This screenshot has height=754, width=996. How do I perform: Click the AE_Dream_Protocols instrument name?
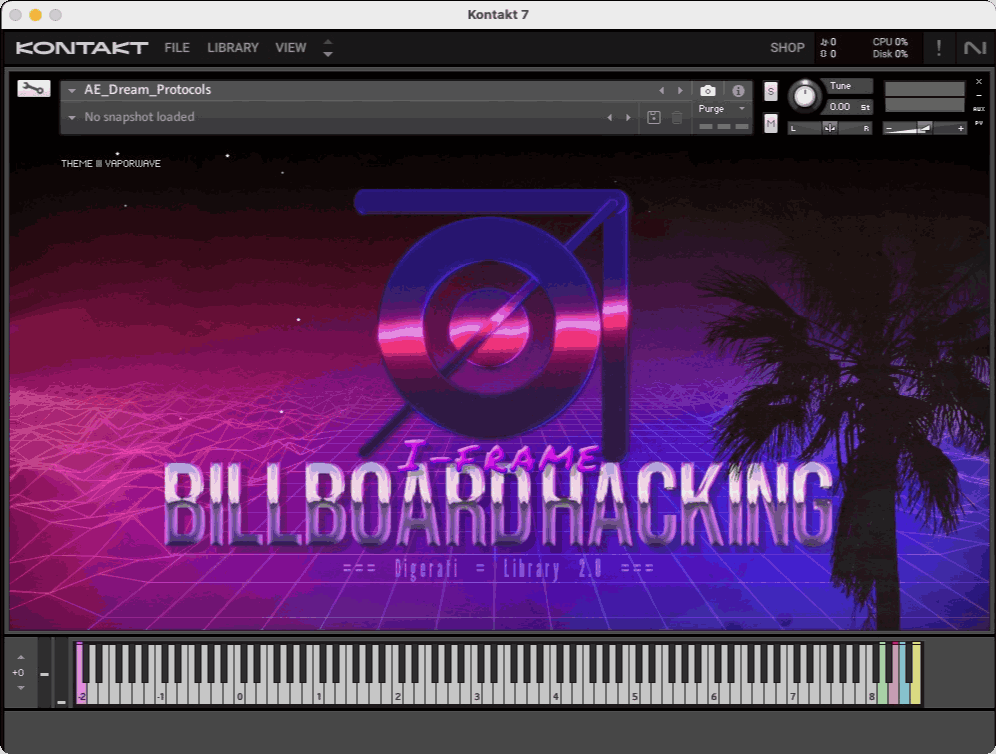[147, 90]
